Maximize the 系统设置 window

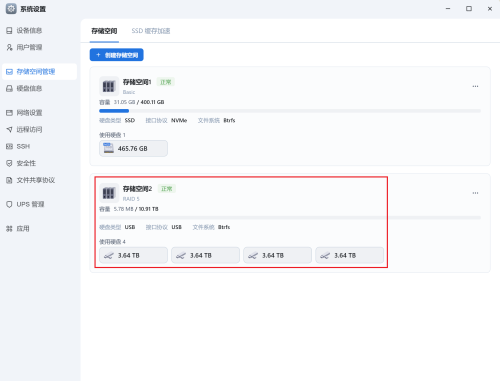(469, 9)
